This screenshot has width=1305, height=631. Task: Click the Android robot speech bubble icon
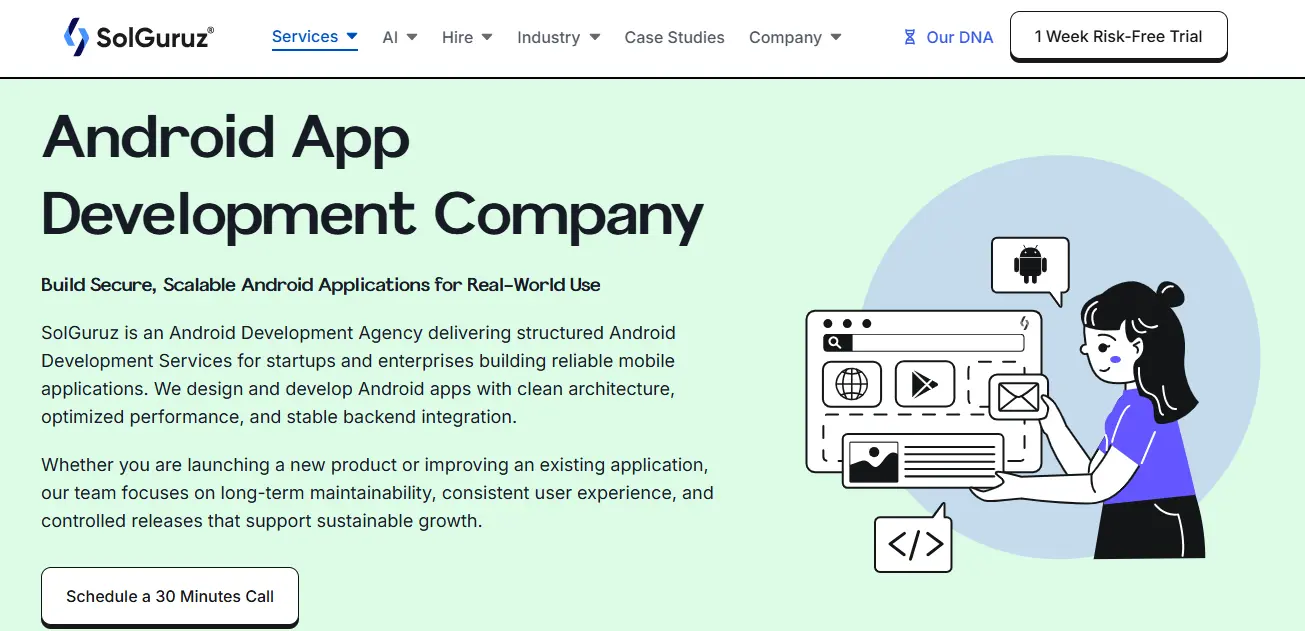(1029, 265)
